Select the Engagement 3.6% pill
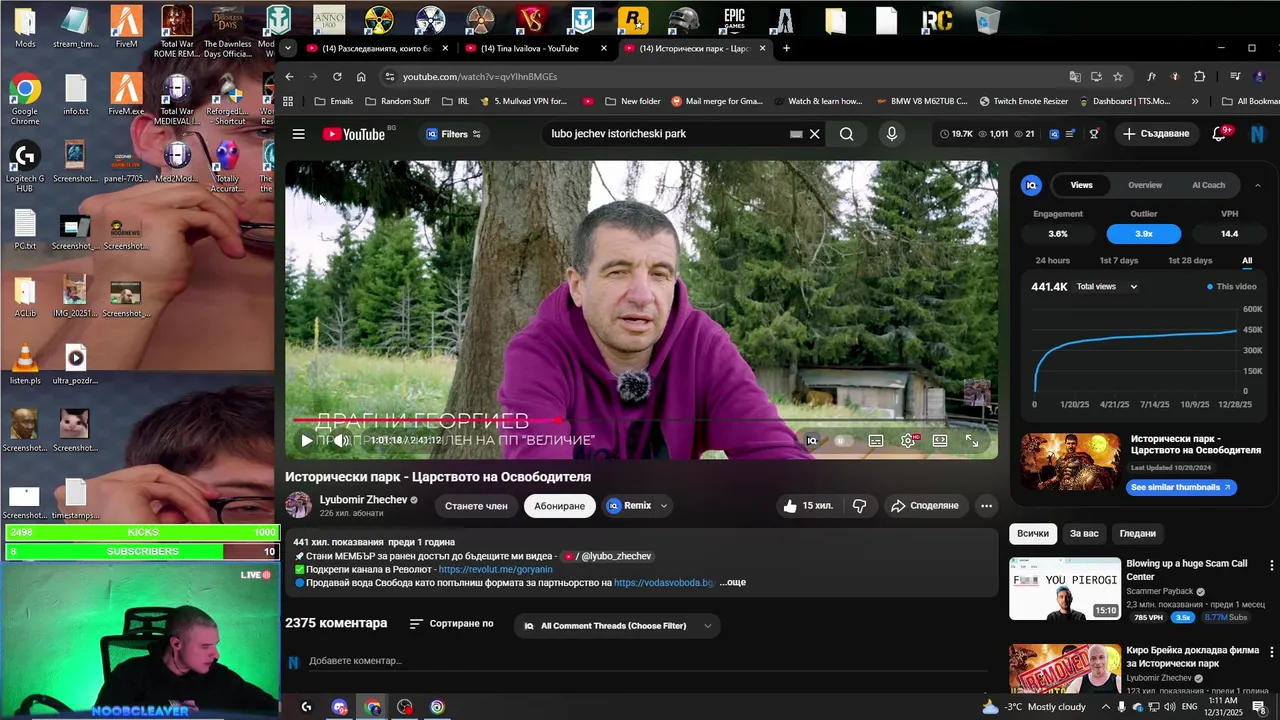This screenshot has width=1280, height=720. (1058, 234)
